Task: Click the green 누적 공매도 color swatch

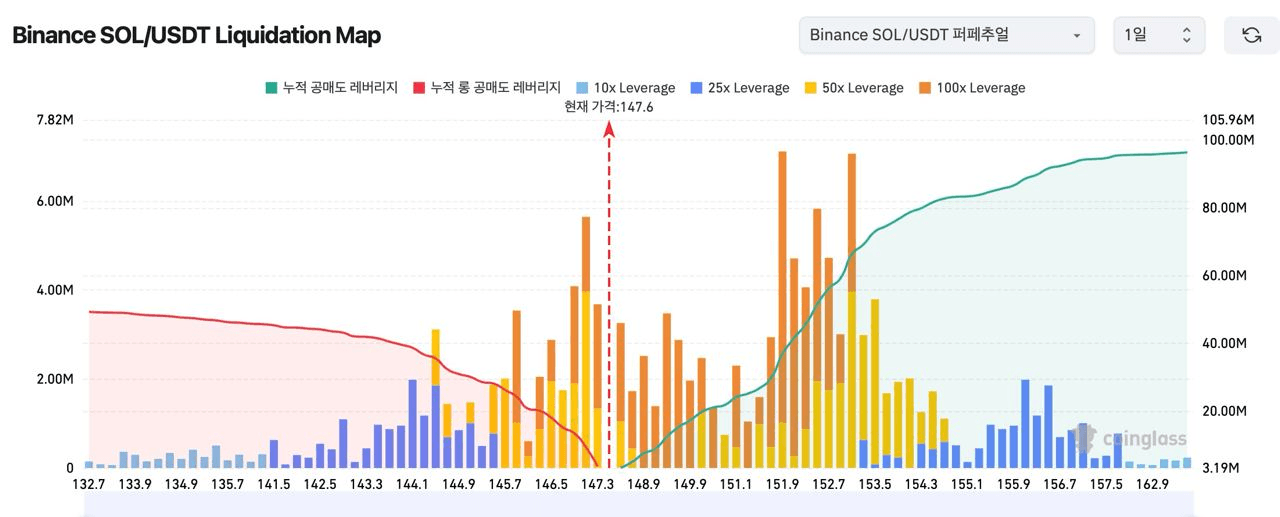Action: click(271, 88)
